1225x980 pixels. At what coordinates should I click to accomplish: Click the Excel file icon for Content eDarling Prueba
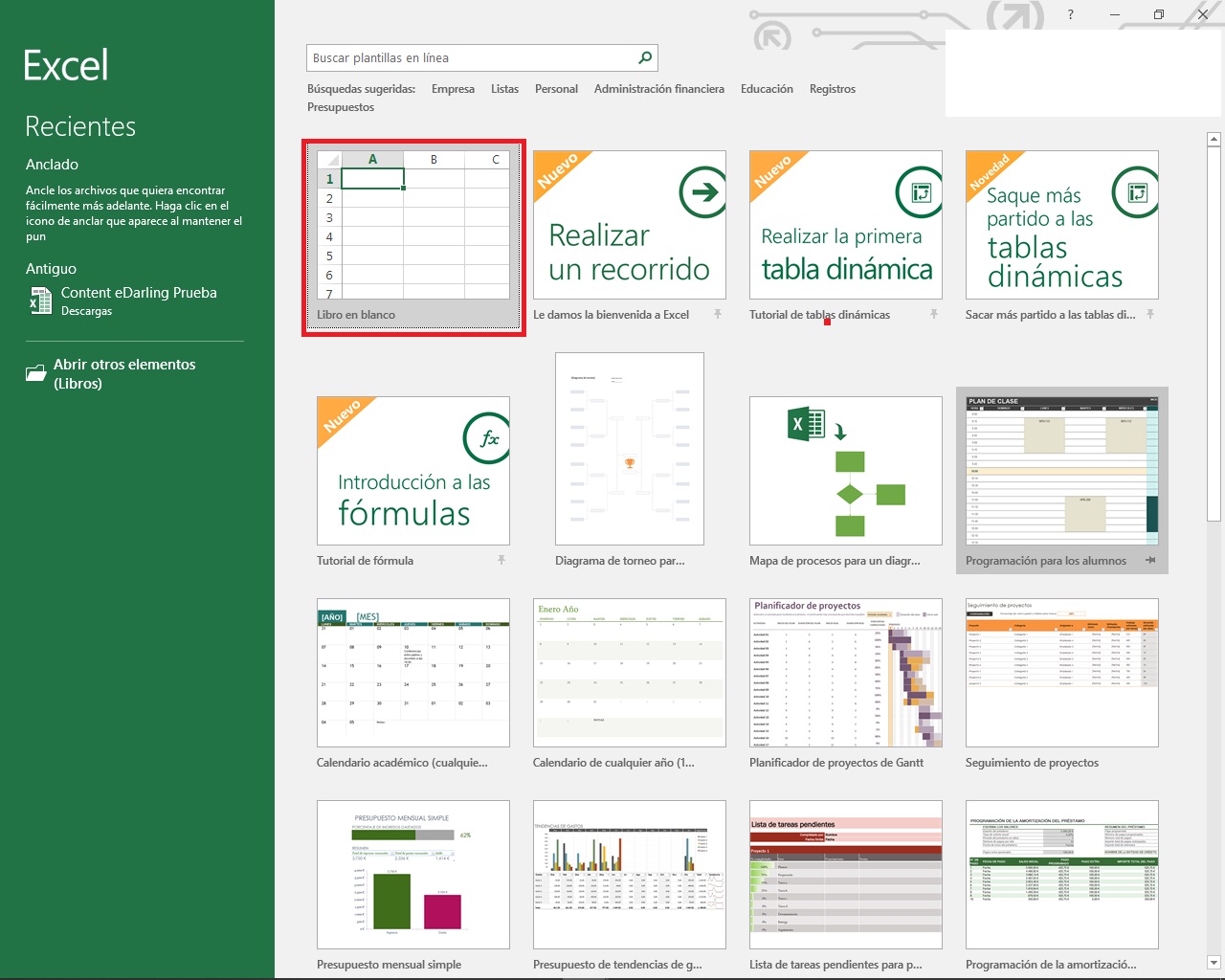point(40,301)
